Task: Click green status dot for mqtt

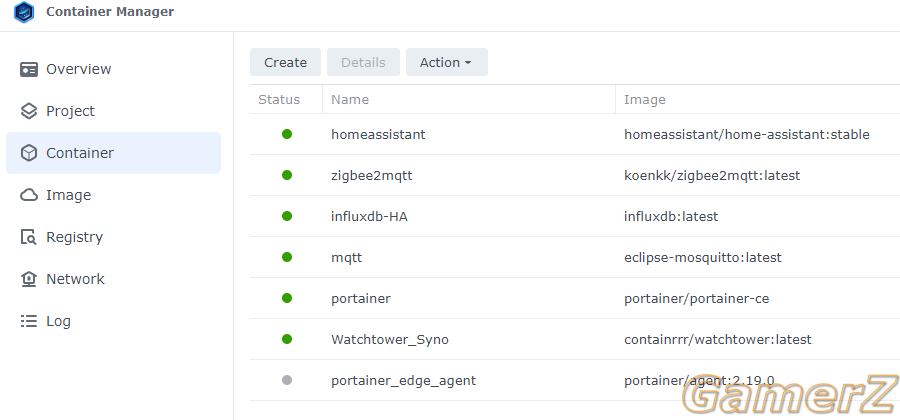Action: (287, 257)
